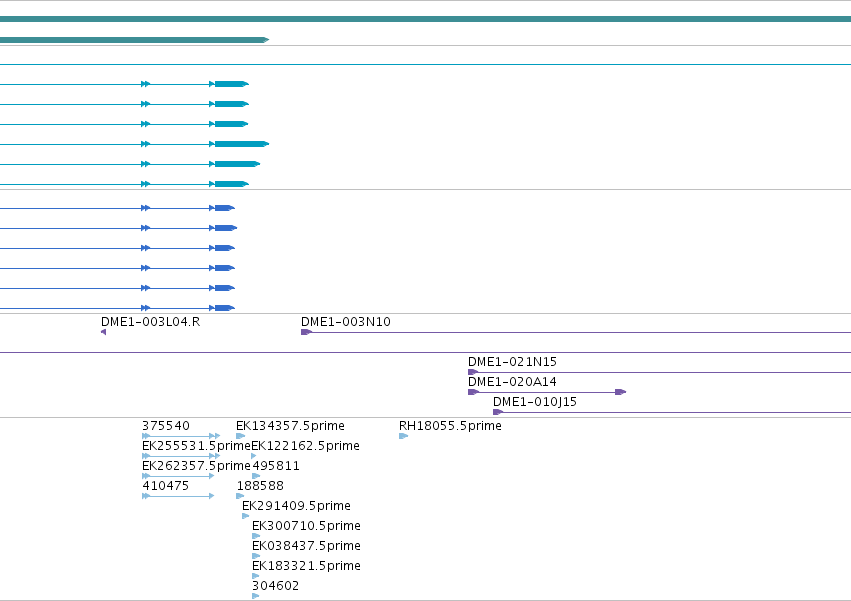Select EK291409.5prime EST label

click(x=296, y=505)
